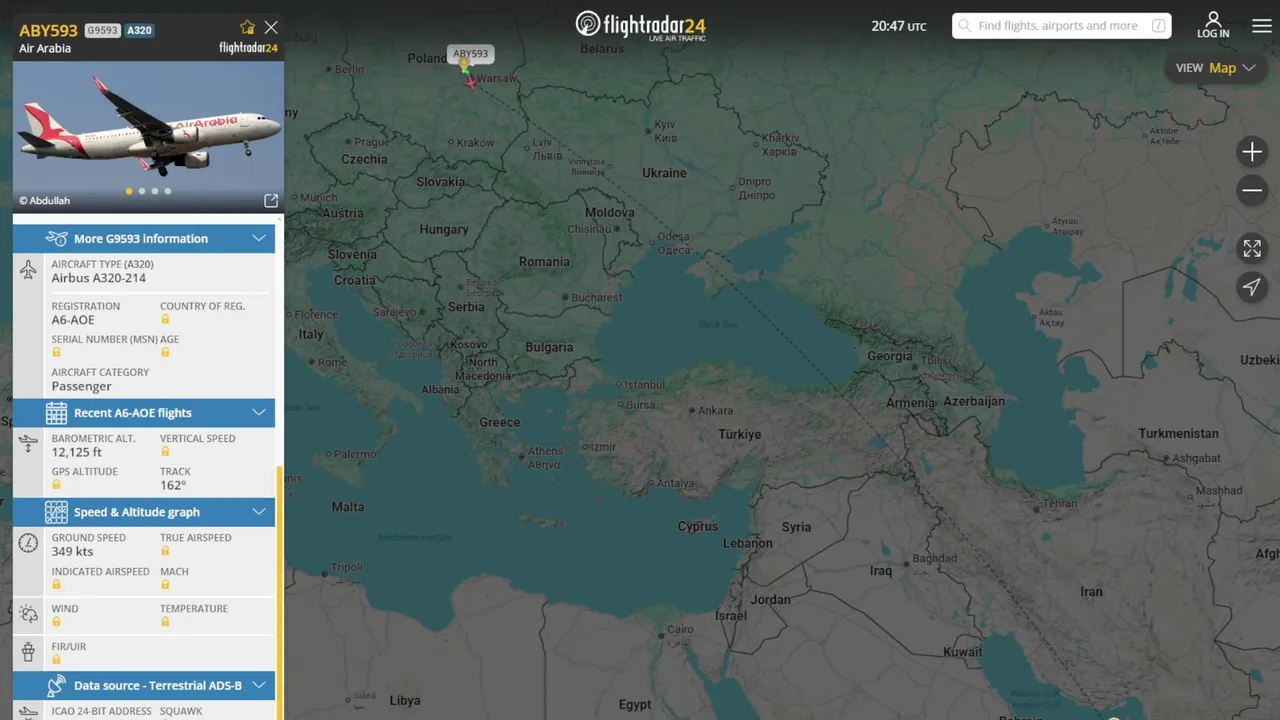This screenshot has width=1280, height=720.
Task: Zoom in the map with plus button
Action: pyautogui.click(x=1252, y=152)
